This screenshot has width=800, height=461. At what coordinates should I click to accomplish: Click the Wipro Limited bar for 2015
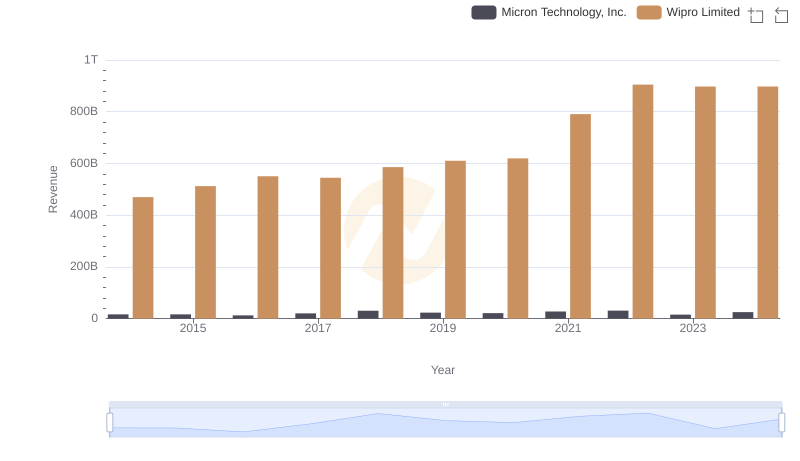205,252
